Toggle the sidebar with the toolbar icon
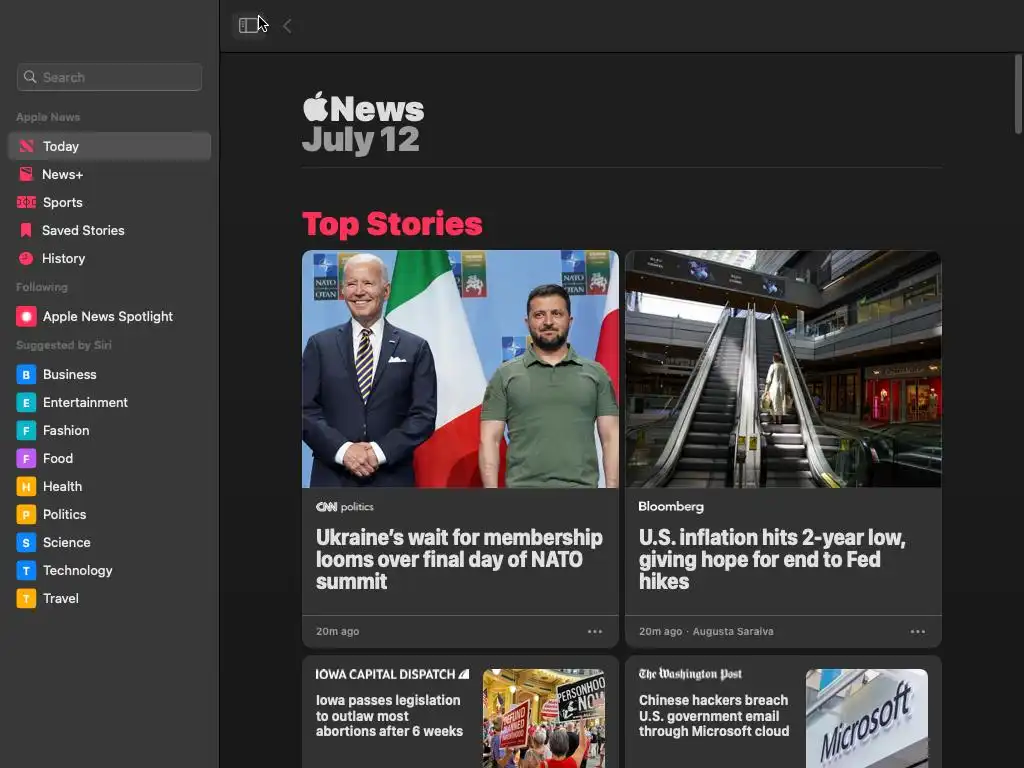 (x=248, y=25)
